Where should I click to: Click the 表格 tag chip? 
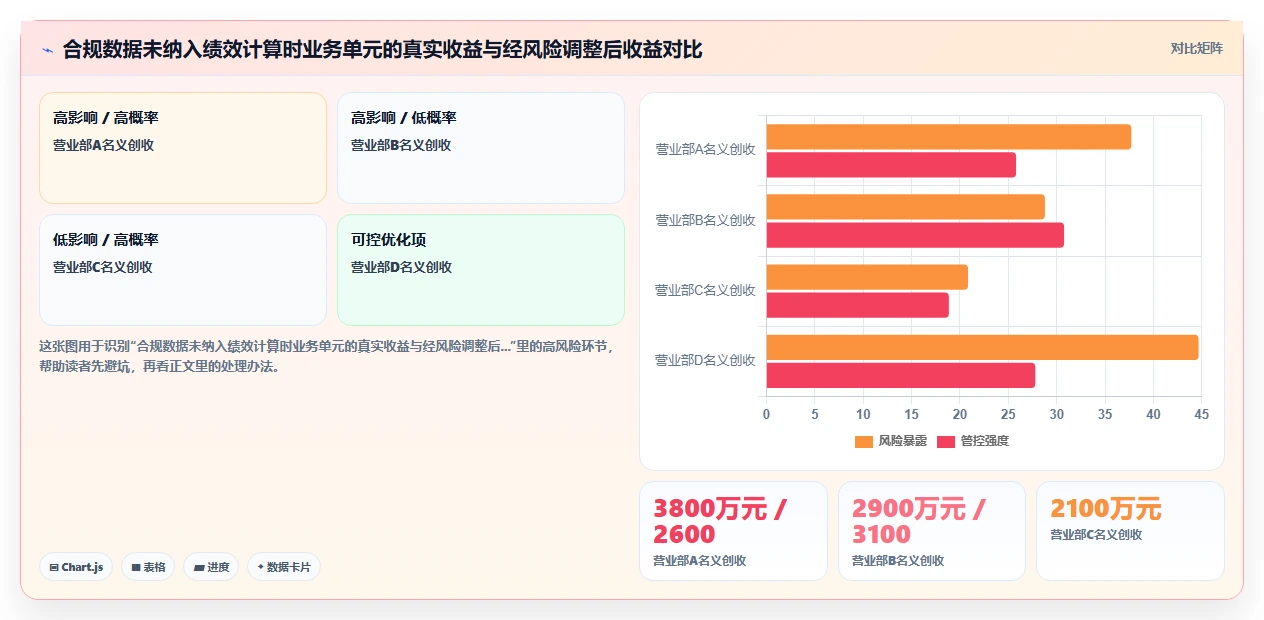(x=148, y=567)
